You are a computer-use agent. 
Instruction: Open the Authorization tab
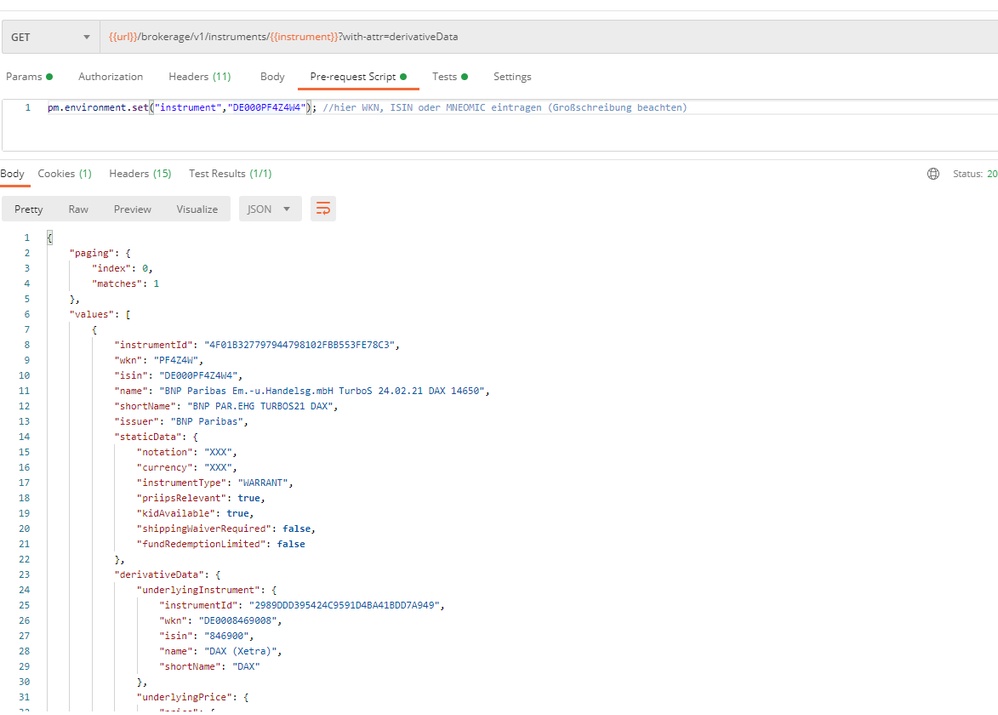tap(110, 77)
